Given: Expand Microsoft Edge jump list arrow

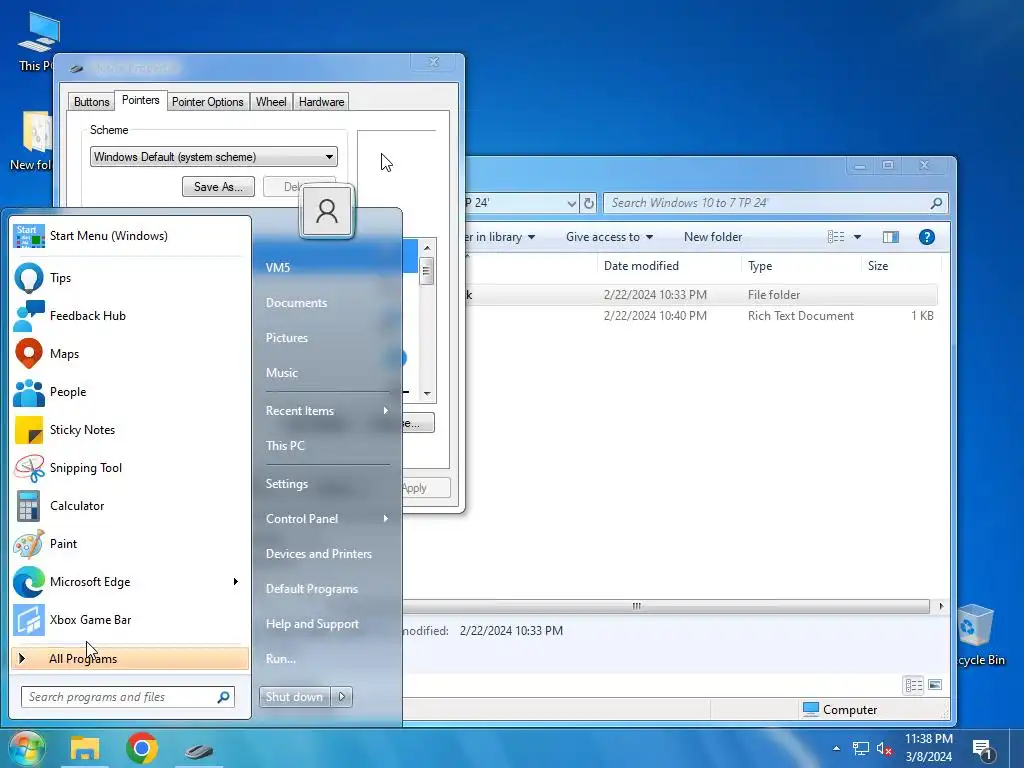Looking at the screenshot, I should [236, 581].
